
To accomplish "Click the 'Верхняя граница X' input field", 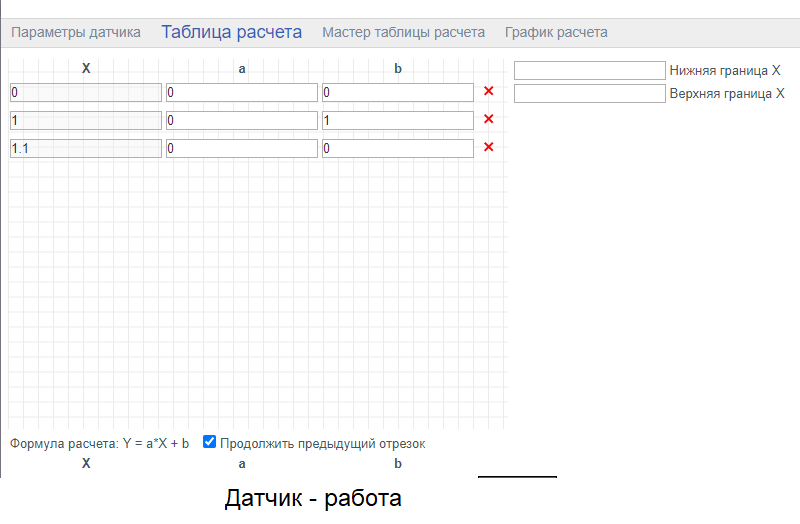I will point(589,93).
